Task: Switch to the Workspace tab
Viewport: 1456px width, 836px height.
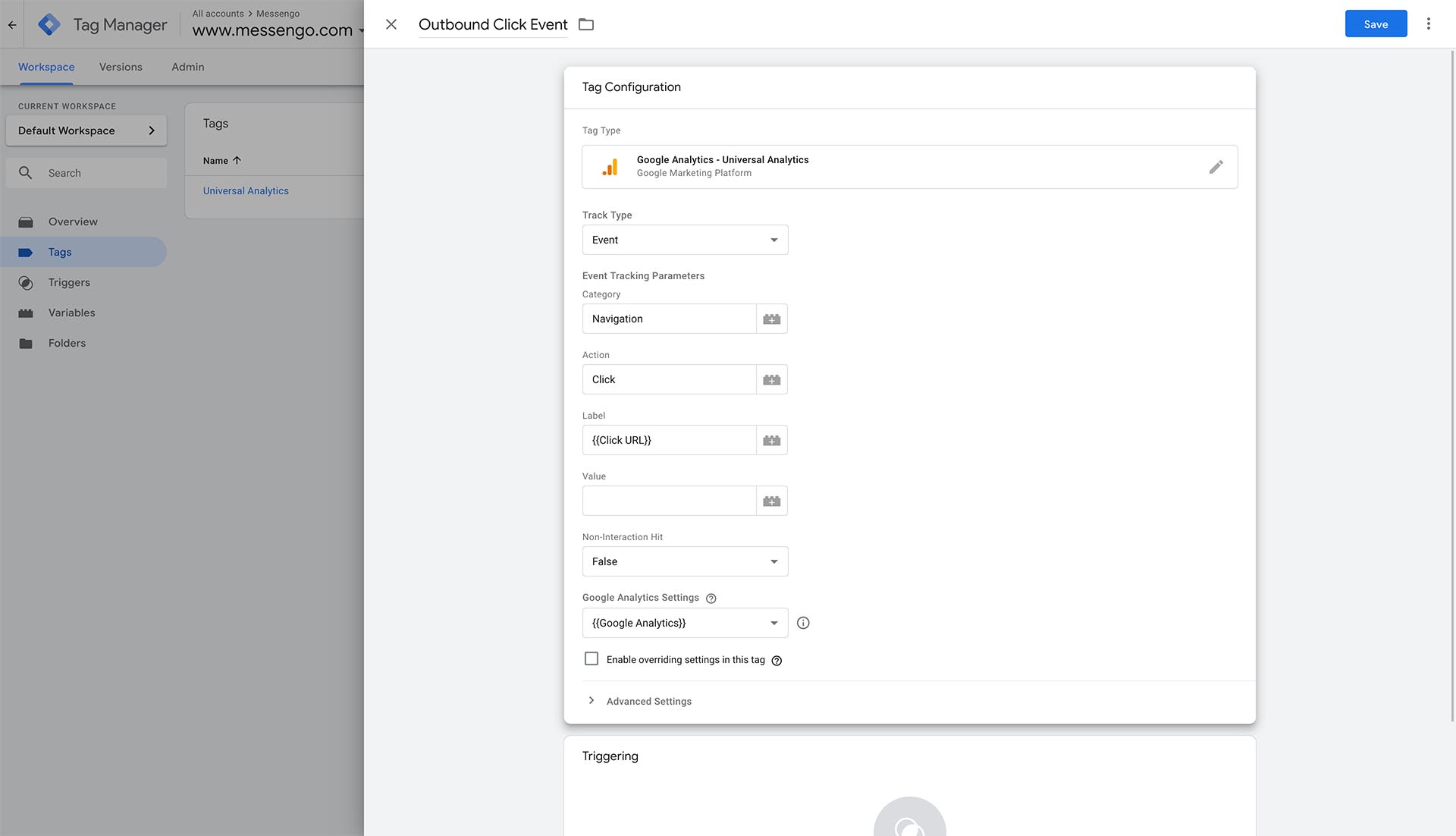Action: pyautogui.click(x=46, y=67)
